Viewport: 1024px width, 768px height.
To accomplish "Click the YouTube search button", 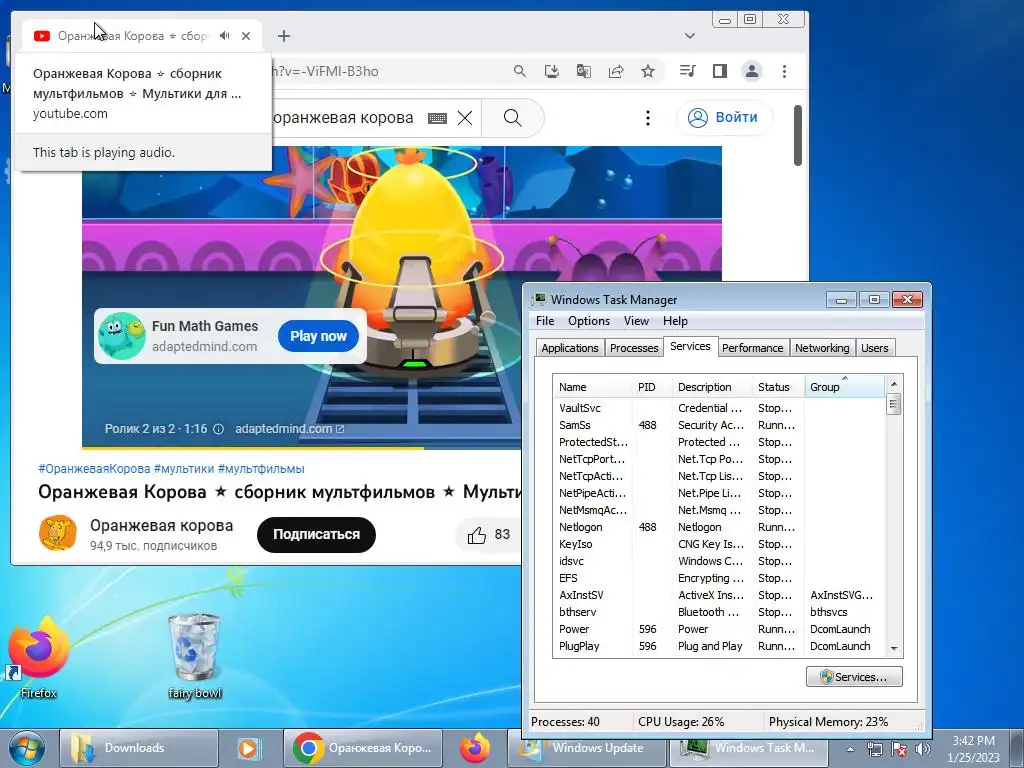I will click(513, 118).
